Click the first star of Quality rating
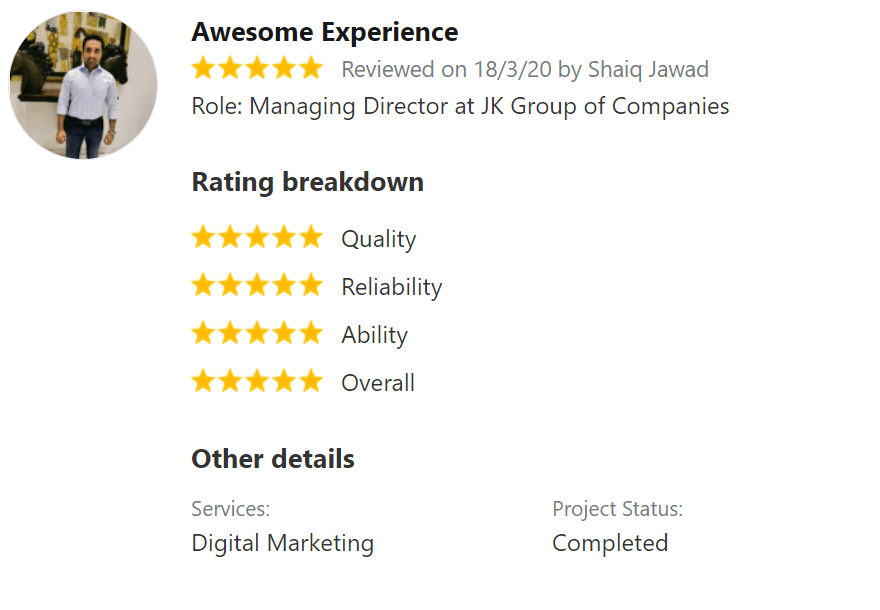Screen dimensions: 880x610 pos(204,238)
